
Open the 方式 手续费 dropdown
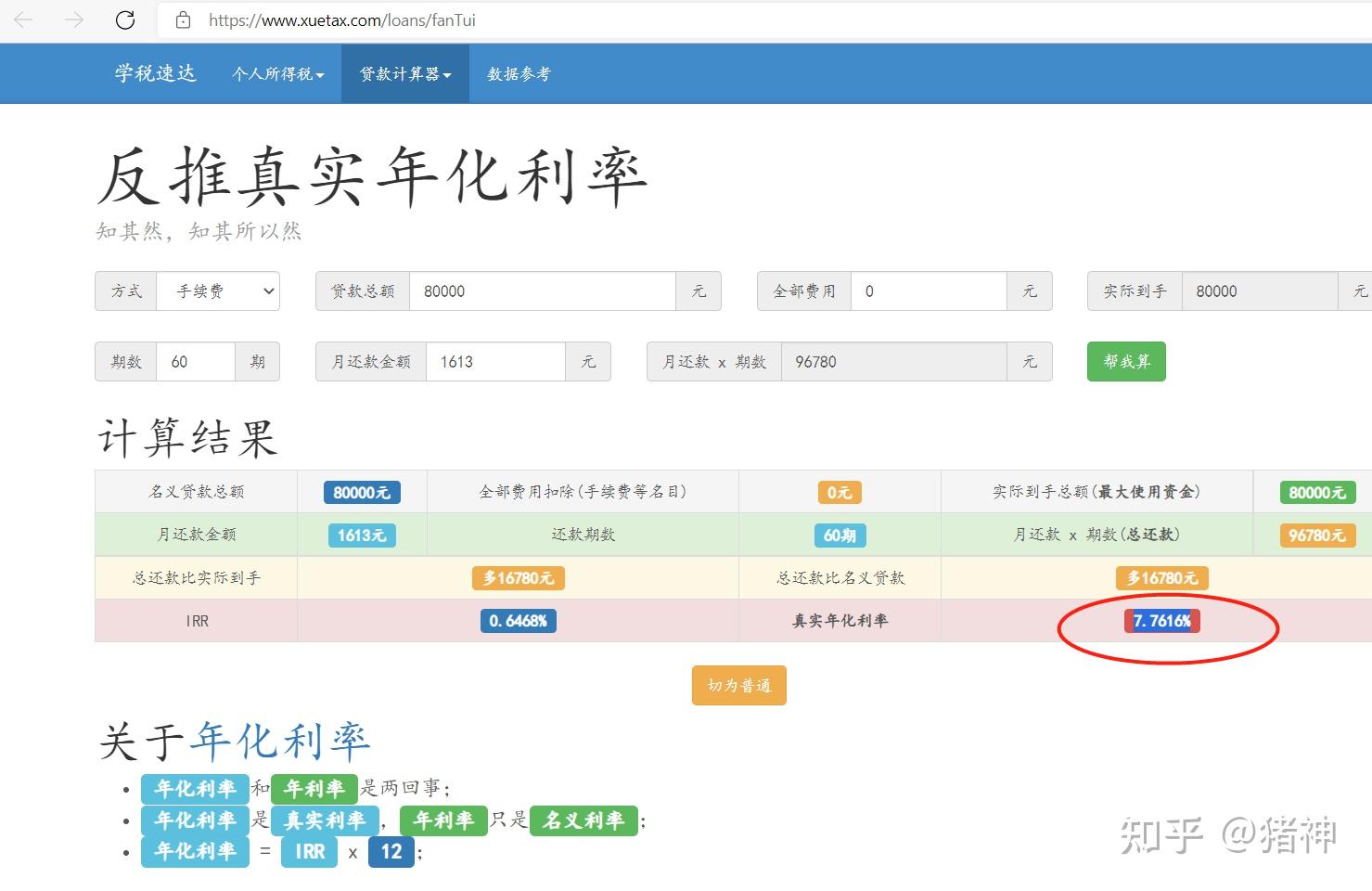click(x=218, y=291)
